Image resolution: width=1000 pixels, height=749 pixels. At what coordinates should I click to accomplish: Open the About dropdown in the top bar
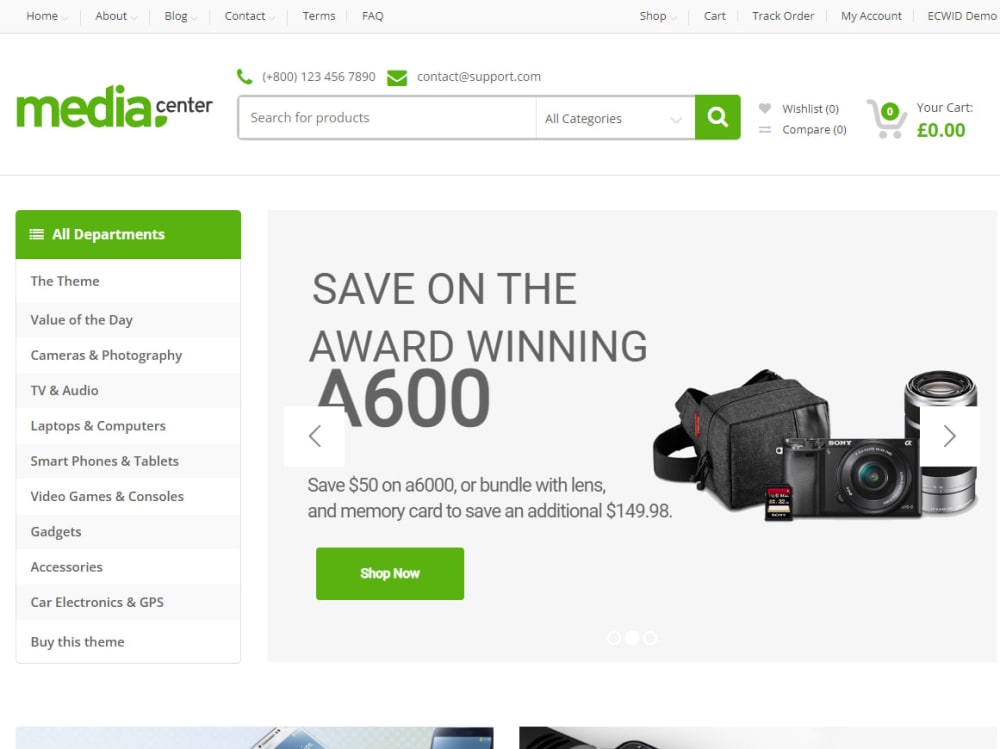(x=112, y=16)
